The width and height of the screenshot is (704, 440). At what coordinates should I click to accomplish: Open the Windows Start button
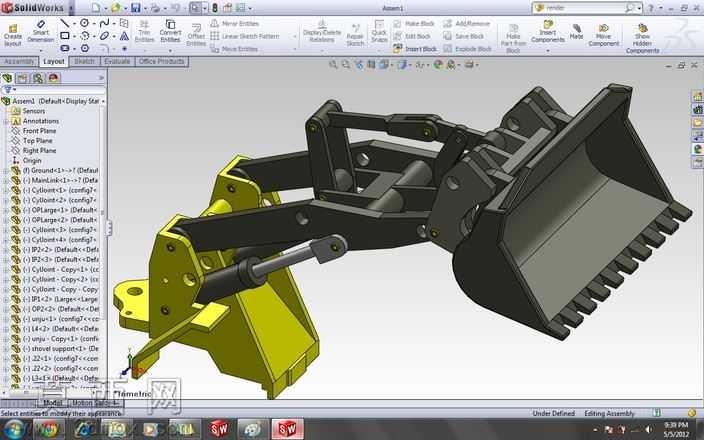[15, 429]
